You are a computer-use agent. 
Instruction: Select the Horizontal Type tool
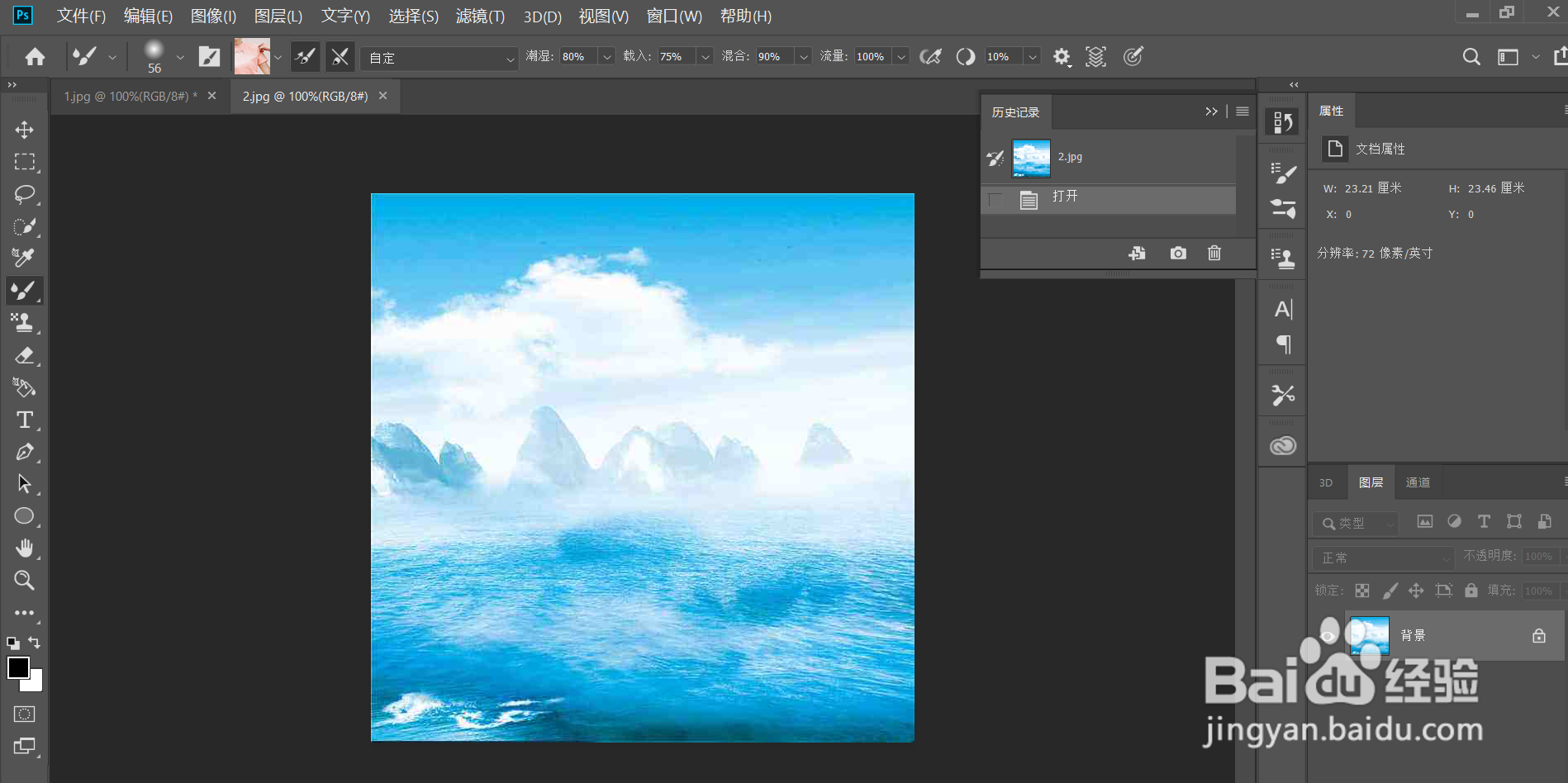(x=24, y=420)
